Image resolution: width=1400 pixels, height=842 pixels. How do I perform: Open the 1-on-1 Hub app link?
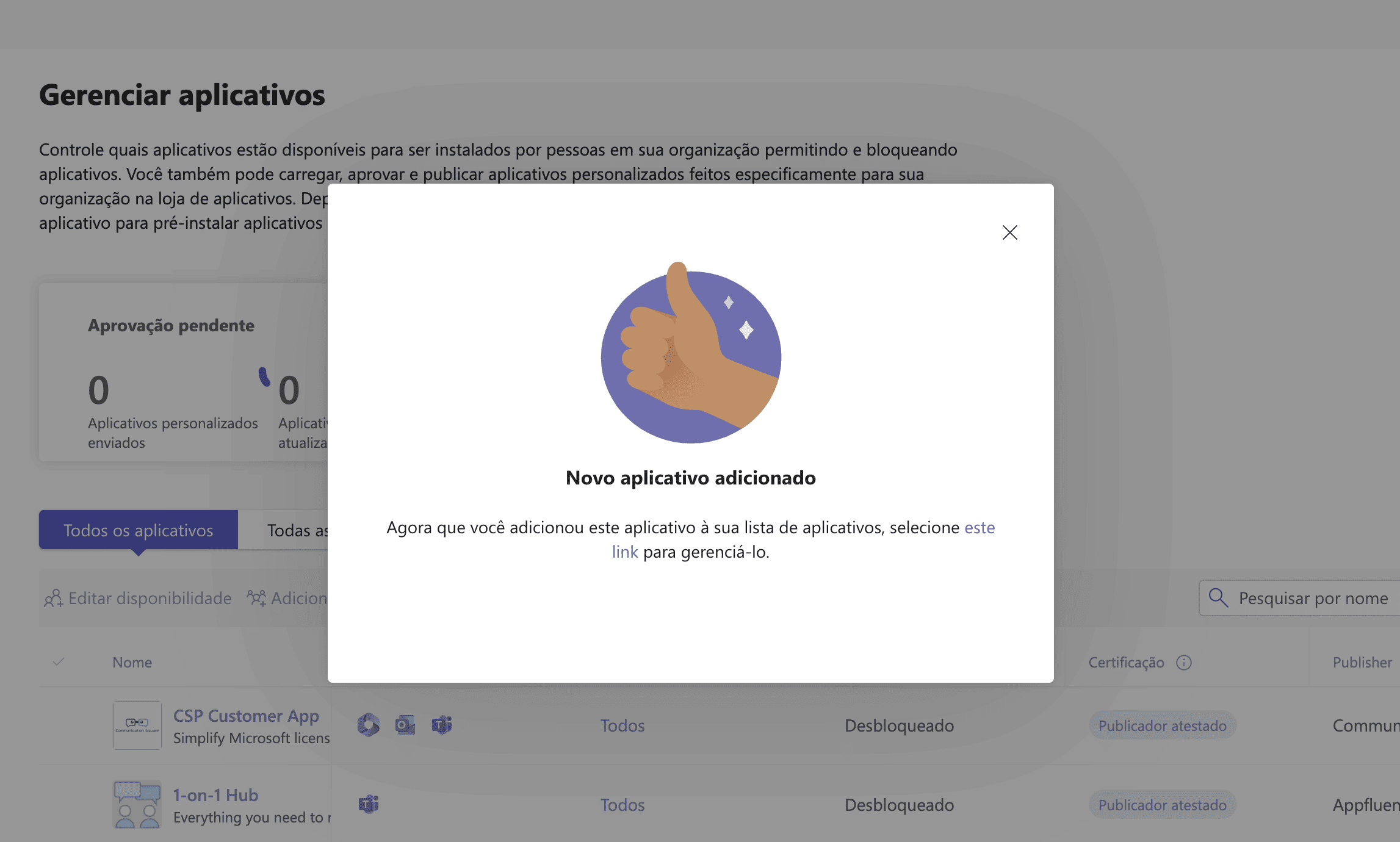click(x=215, y=794)
